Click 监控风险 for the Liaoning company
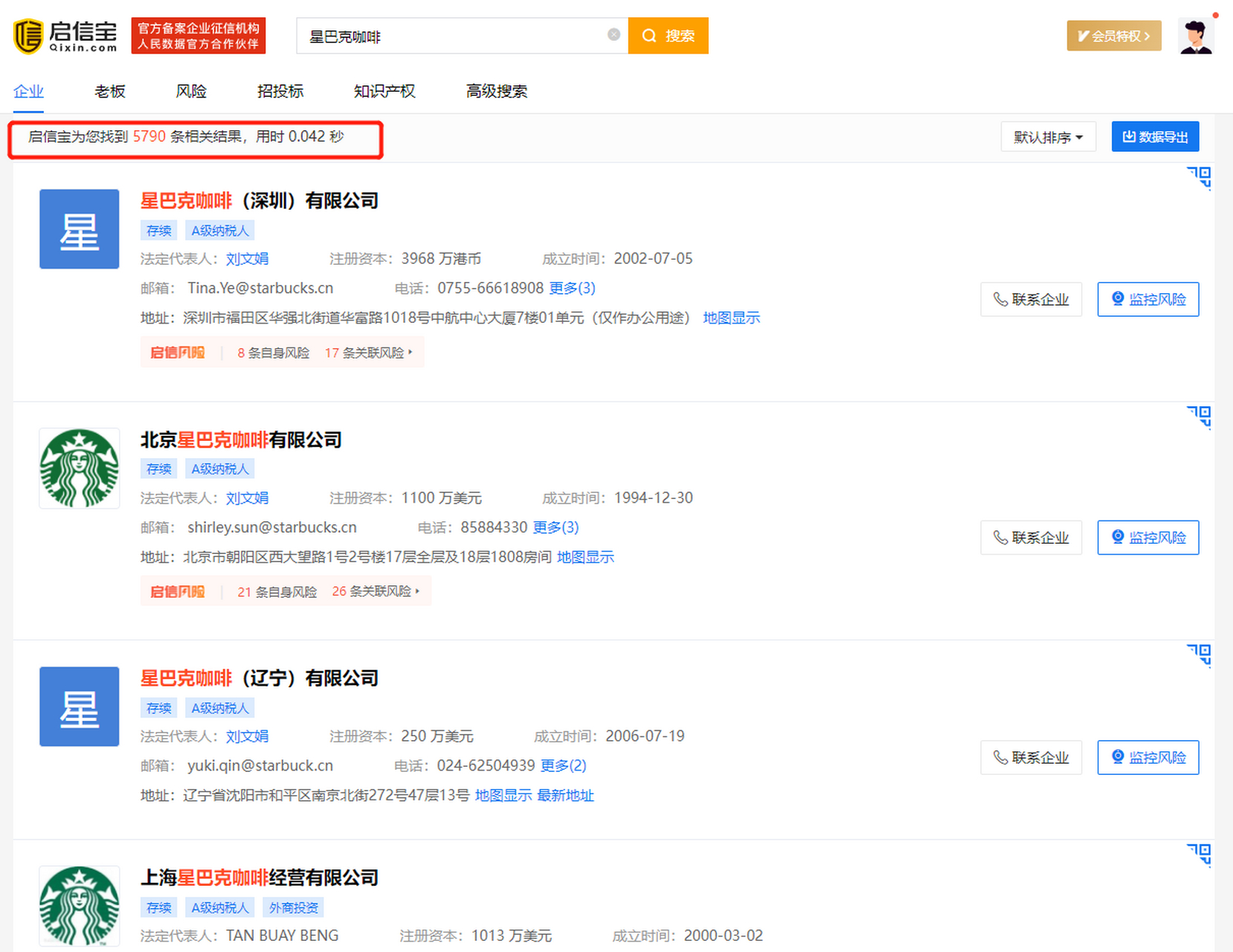The height and width of the screenshot is (952, 1233). pos(1148,757)
